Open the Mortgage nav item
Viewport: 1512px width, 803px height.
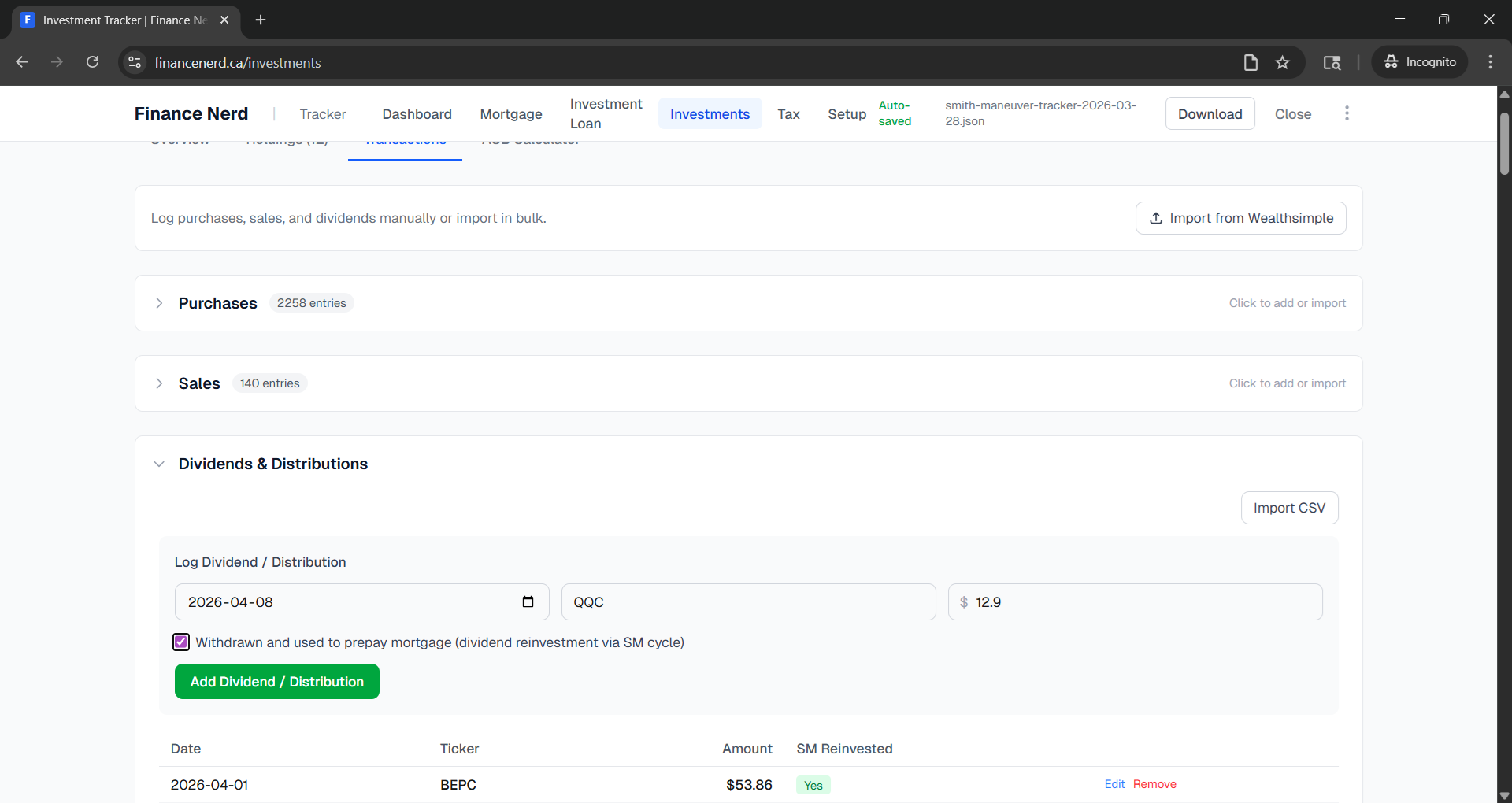(510, 114)
